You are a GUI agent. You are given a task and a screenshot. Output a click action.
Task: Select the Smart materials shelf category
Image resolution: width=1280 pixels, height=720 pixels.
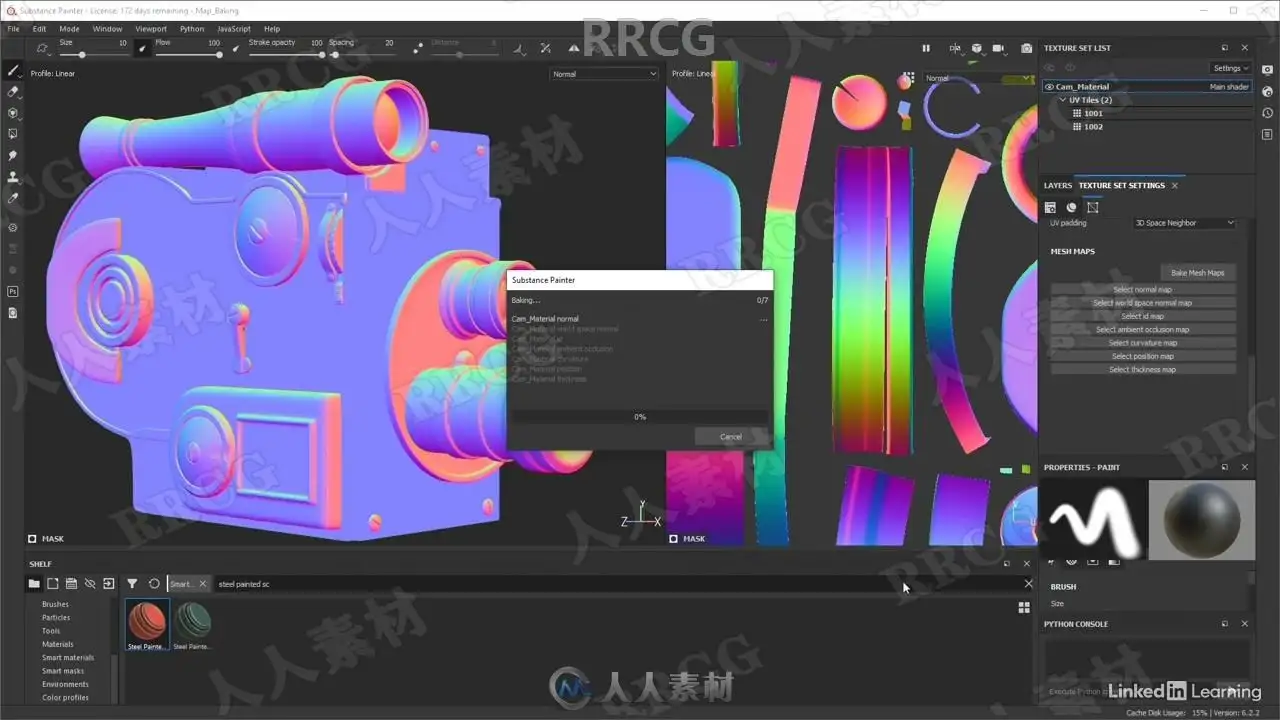pos(68,658)
